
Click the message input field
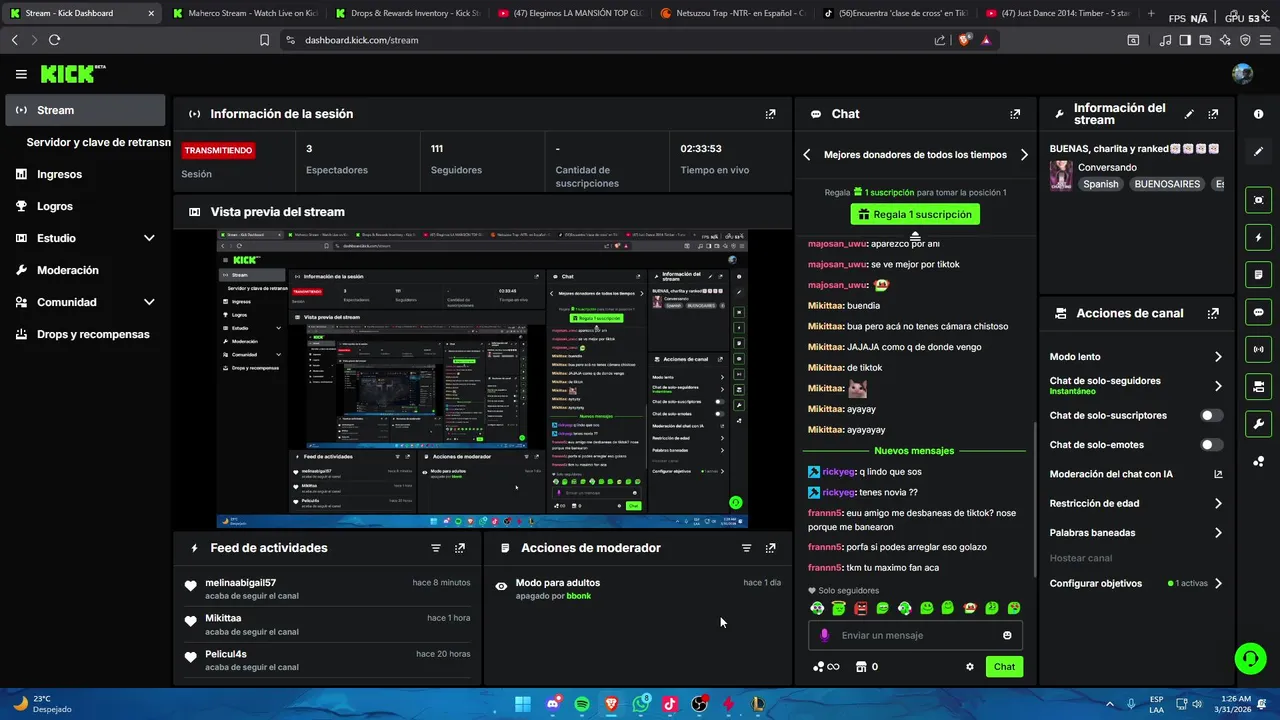pos(915,635)
